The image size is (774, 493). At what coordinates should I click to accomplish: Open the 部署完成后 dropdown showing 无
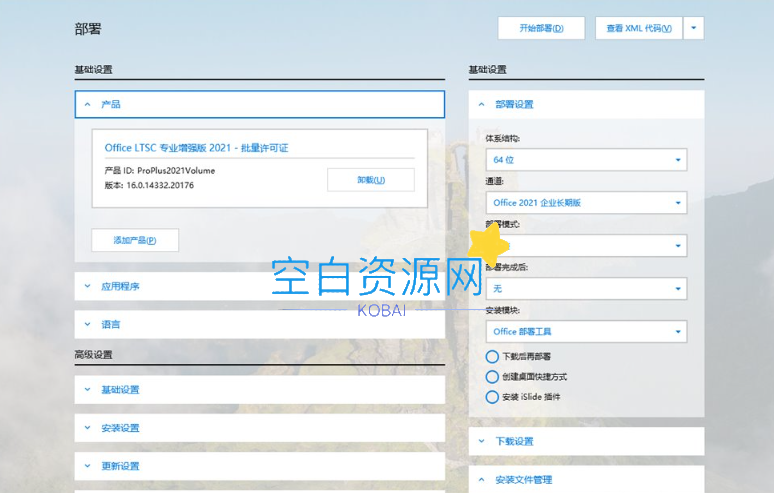(586, 289)
